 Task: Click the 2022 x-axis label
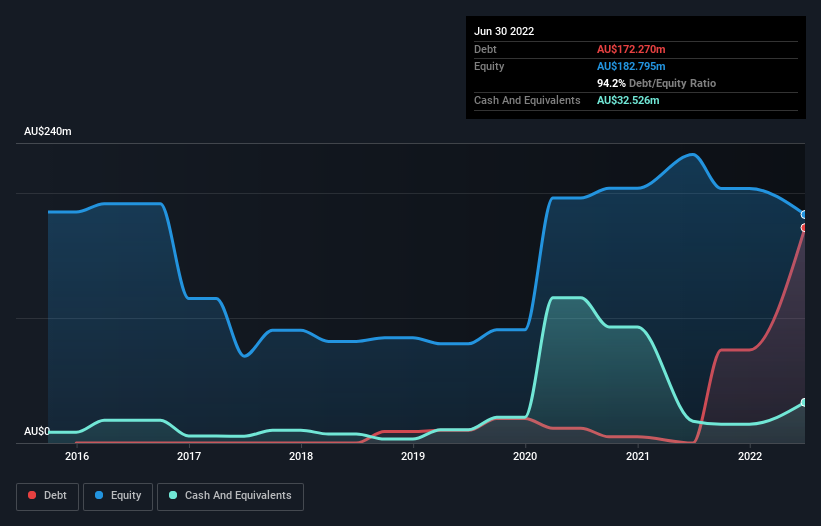[x=750, y=456]
